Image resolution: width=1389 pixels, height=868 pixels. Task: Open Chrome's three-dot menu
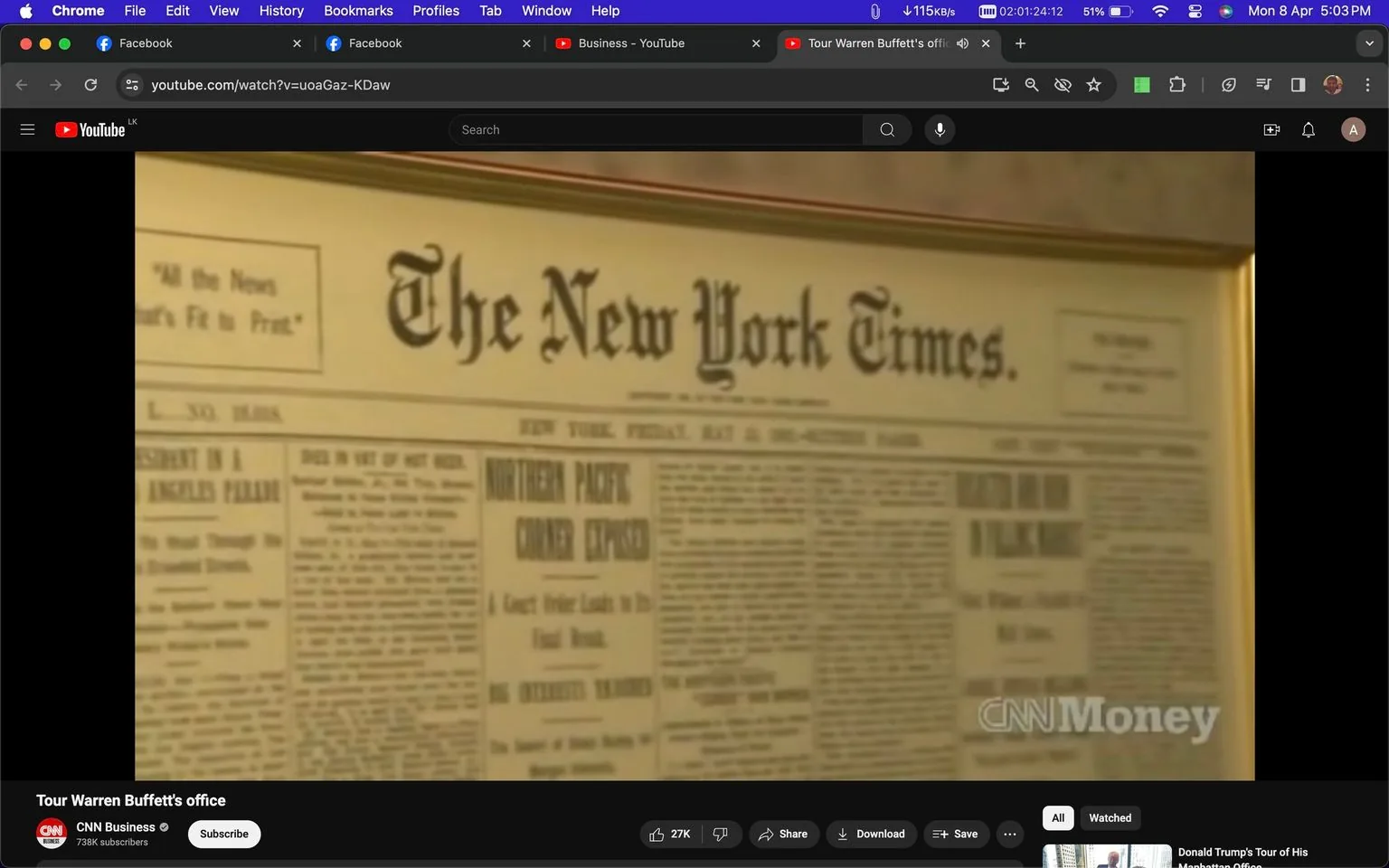click(1368, 84)
